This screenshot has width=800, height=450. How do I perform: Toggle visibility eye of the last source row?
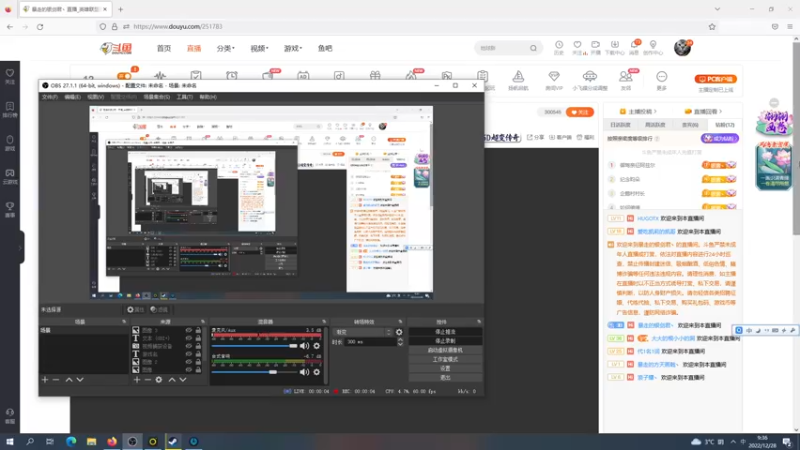[x=189, y=369]
